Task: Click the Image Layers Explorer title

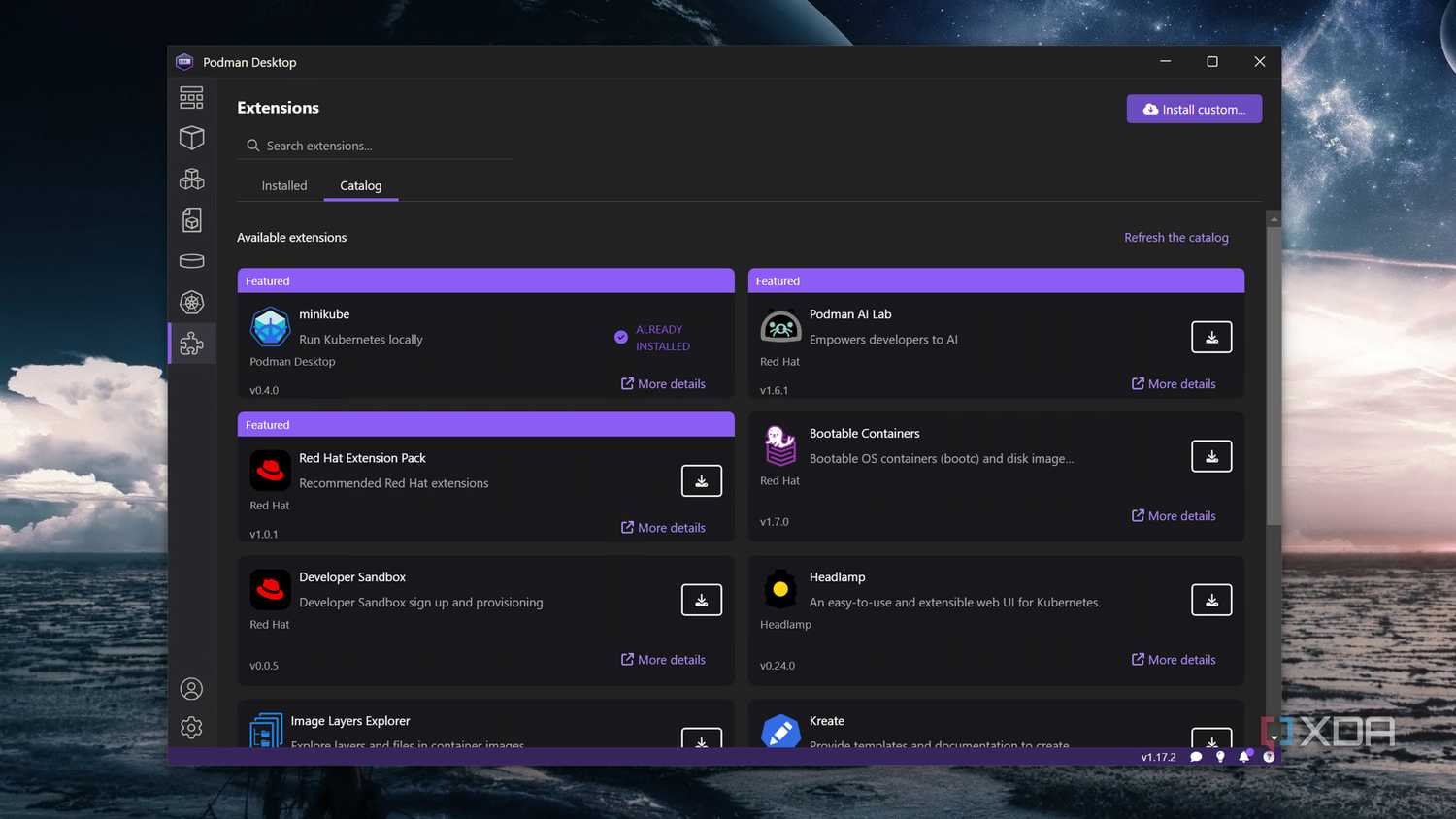Action: coord(350,720)
